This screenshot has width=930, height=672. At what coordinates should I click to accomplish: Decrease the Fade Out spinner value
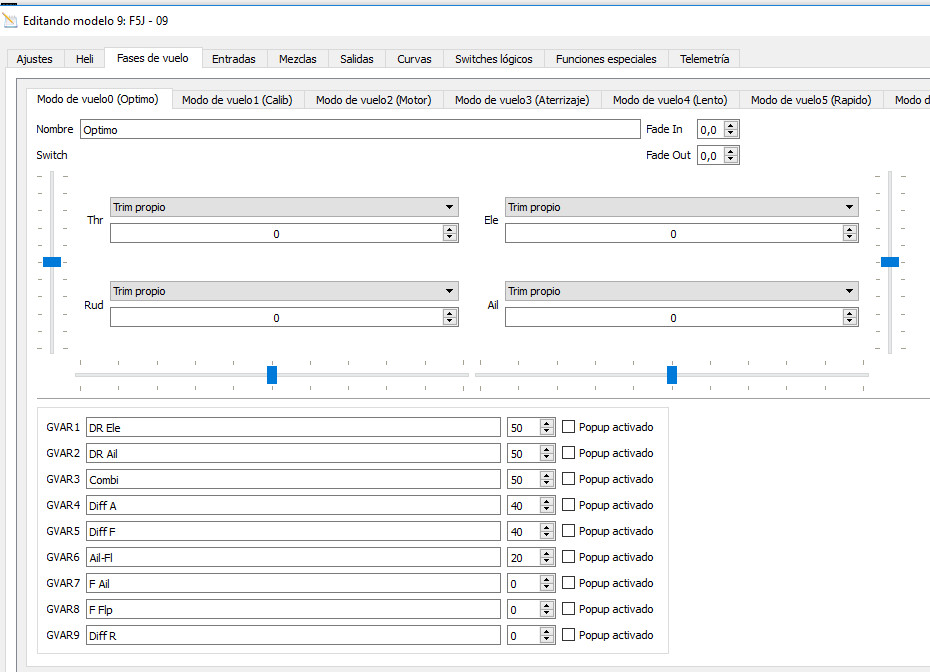731,160
